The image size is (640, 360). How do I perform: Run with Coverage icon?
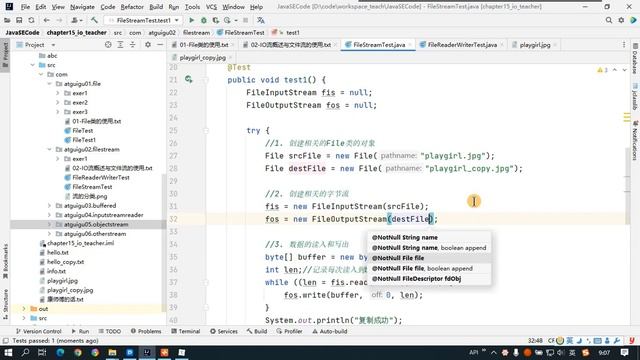click(215, 20)
